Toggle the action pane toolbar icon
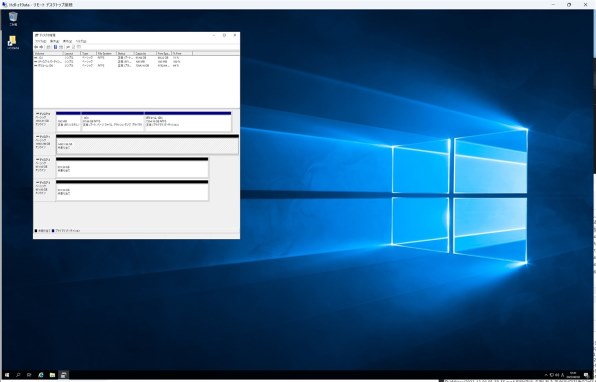This screenshot has width=596, height=382. click(61, 47)
